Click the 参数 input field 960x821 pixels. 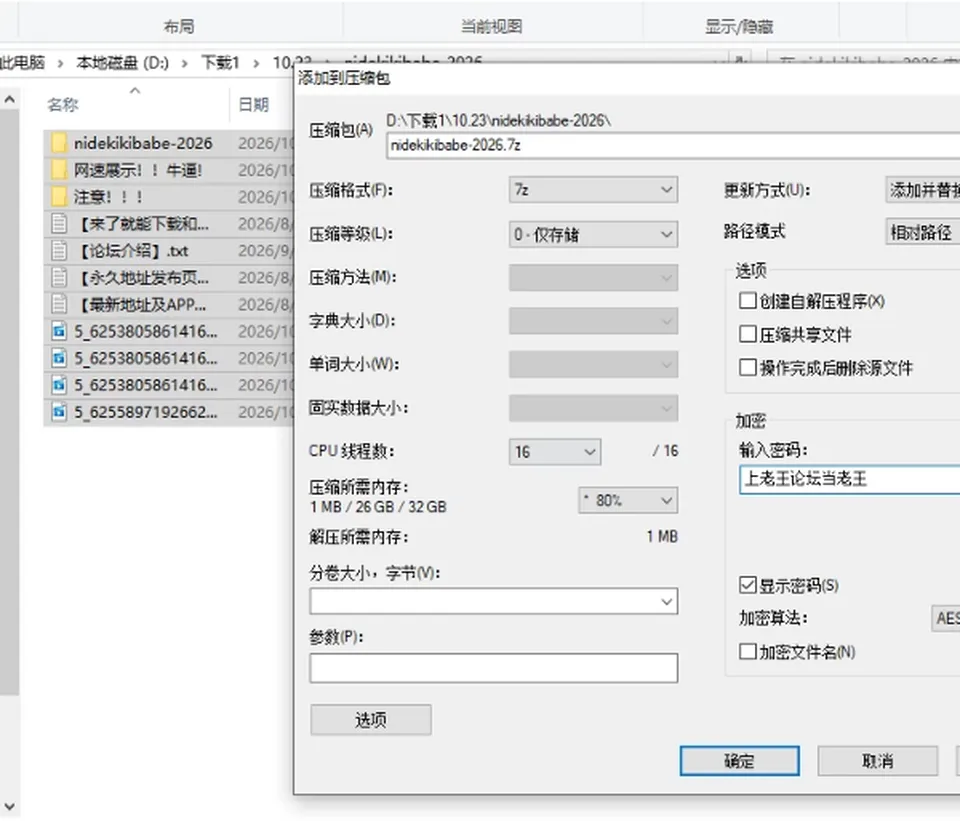coord(493,668)
